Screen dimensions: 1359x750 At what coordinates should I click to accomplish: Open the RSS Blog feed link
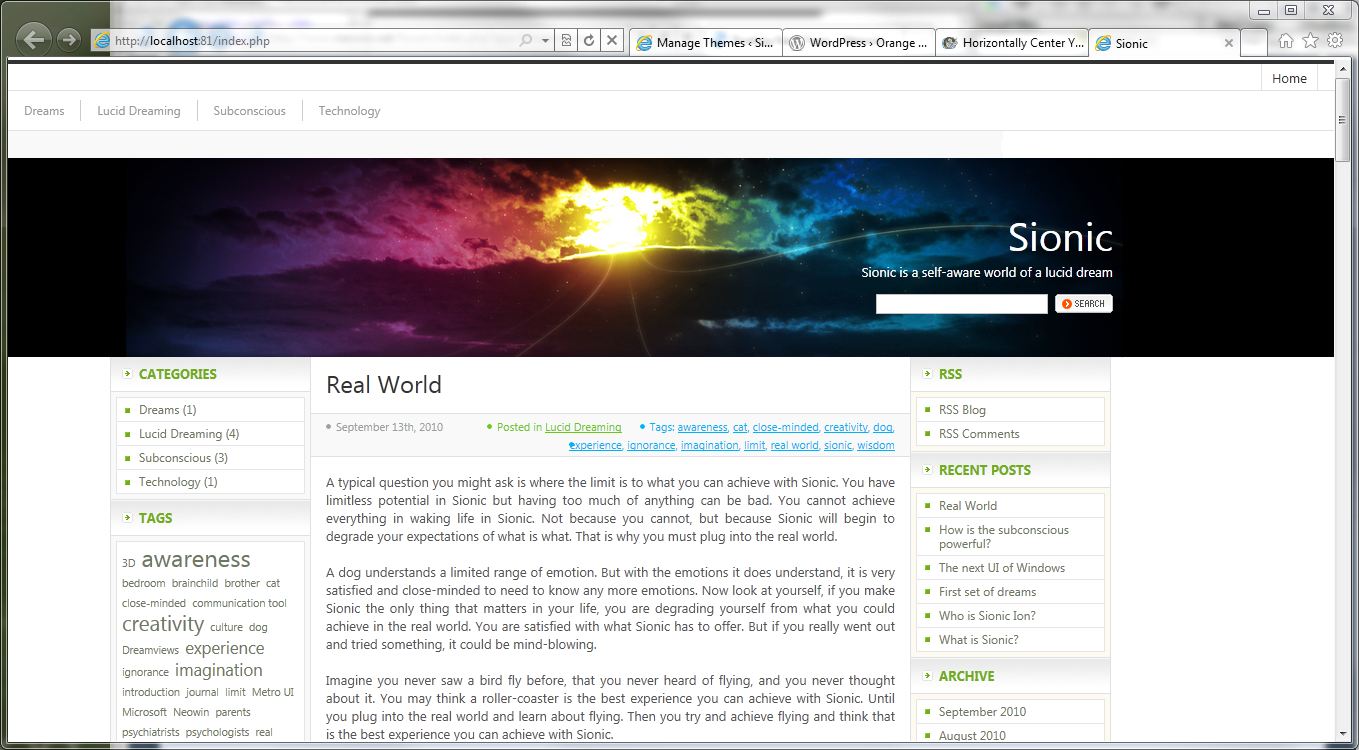[x=962, y=410]
